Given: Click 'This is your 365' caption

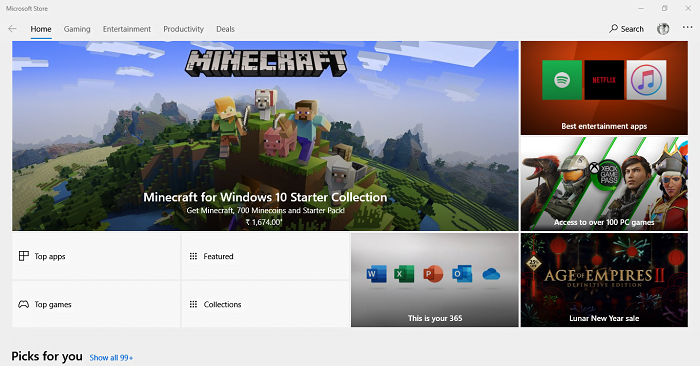Looking at the screenshot, I should [x=435, y=318].
